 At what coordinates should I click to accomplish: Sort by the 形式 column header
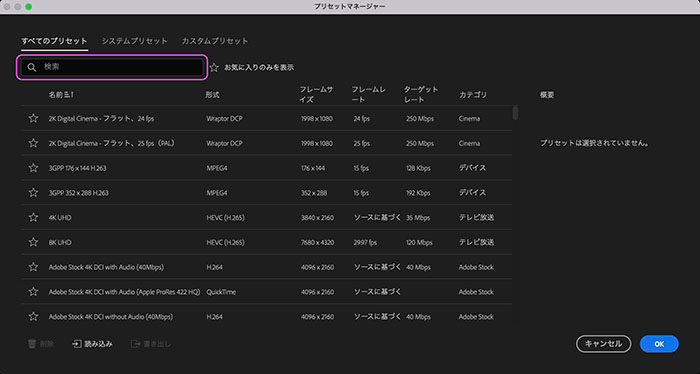point(212,95)
